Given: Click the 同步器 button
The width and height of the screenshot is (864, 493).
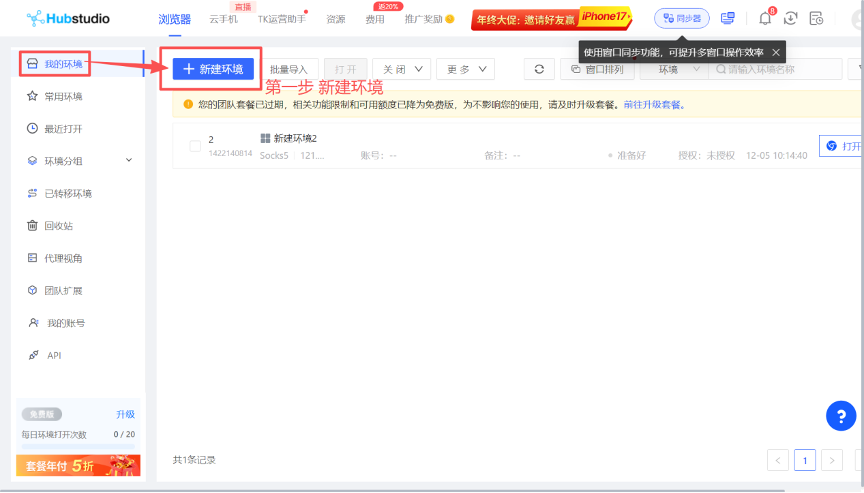Looking at the screenshot, I should tap(681, 18).
